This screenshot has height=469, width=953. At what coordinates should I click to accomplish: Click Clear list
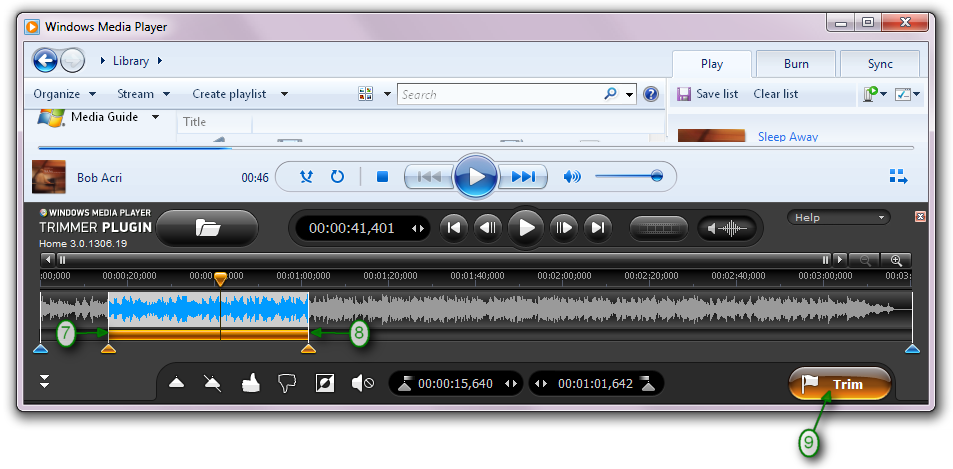776,94
